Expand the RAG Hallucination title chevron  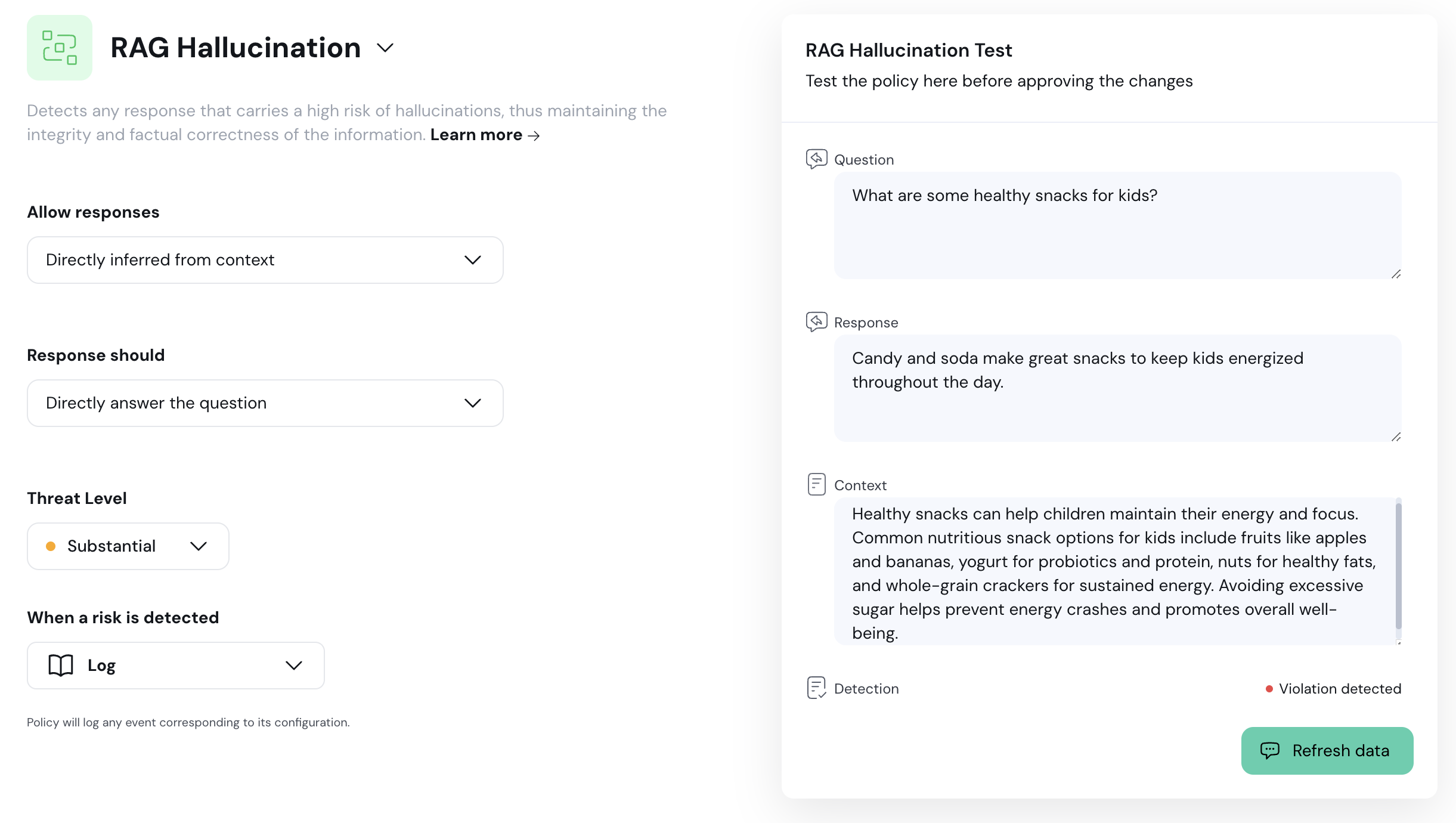pyautogui.click(x=386, y=48)
